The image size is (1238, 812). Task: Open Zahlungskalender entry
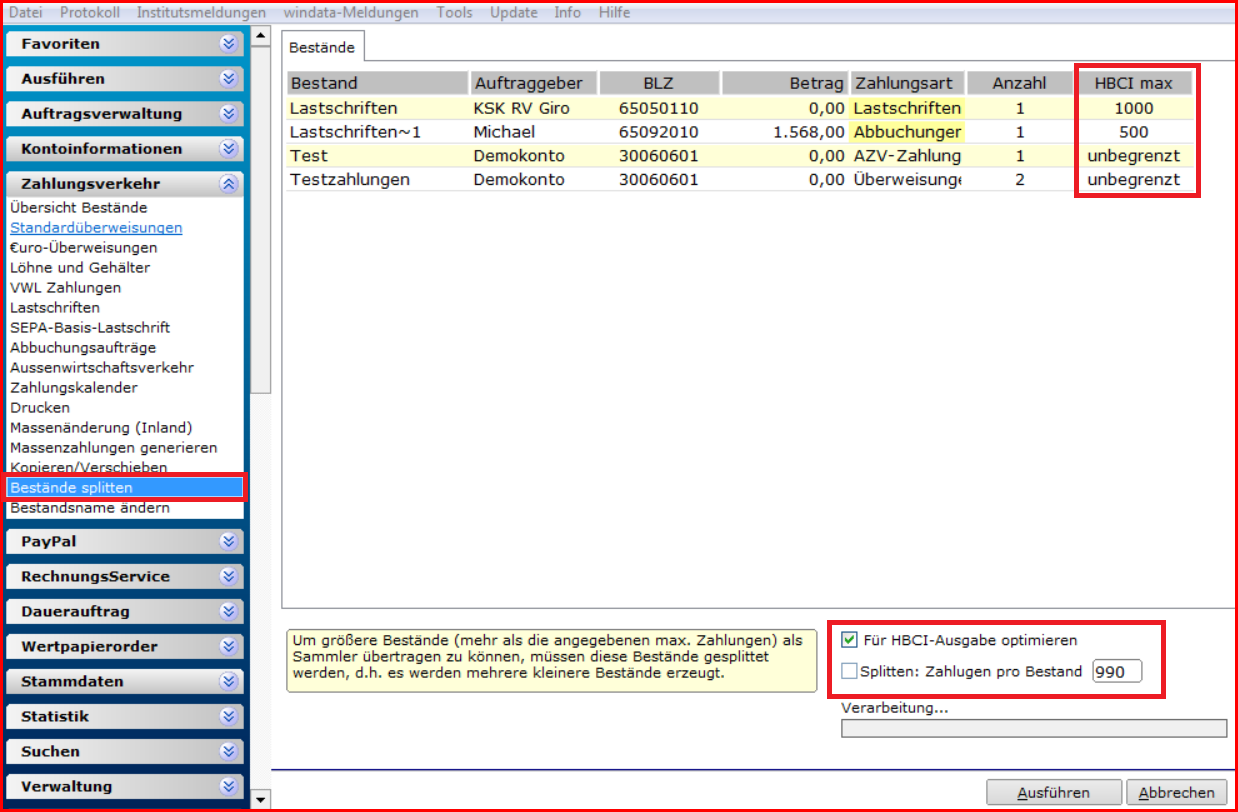click(74, 388)
